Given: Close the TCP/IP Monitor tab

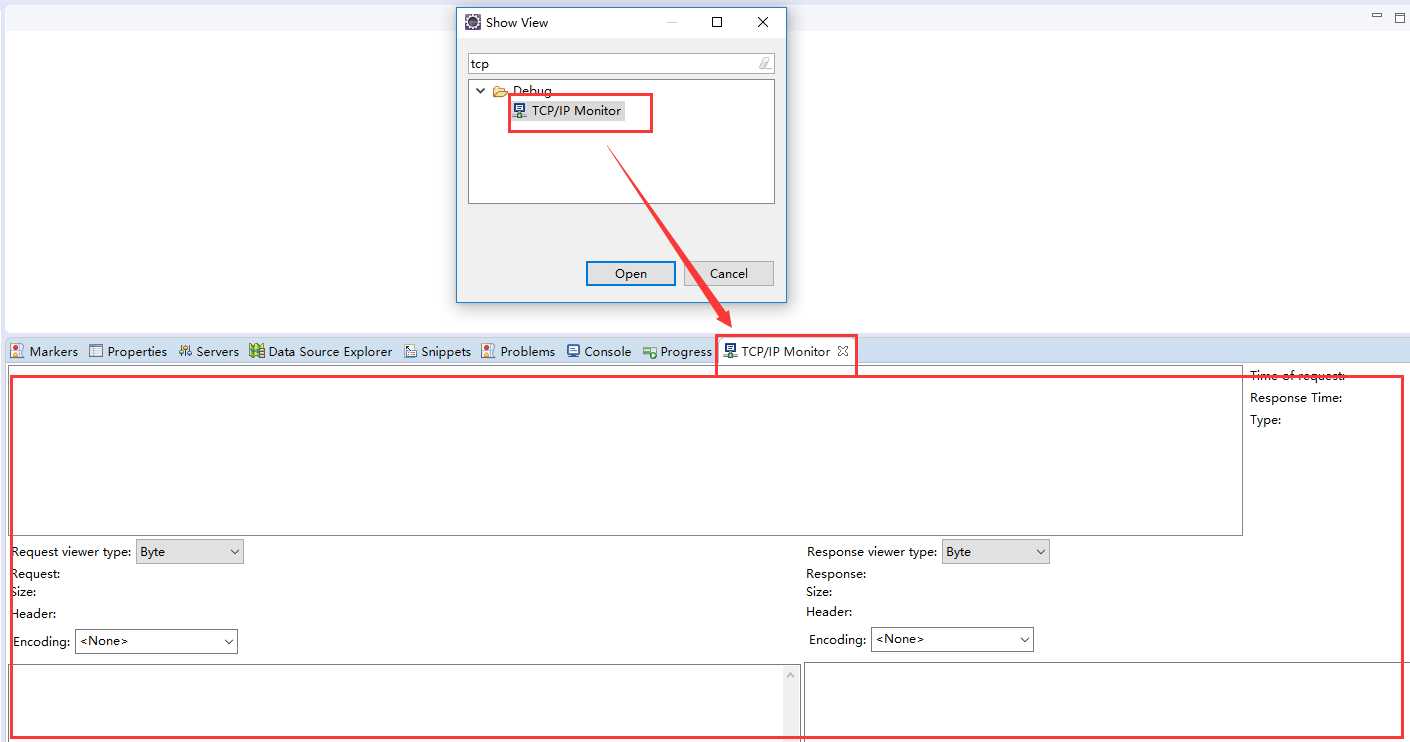Looking at the screenshot, I should tap(843, 351).
